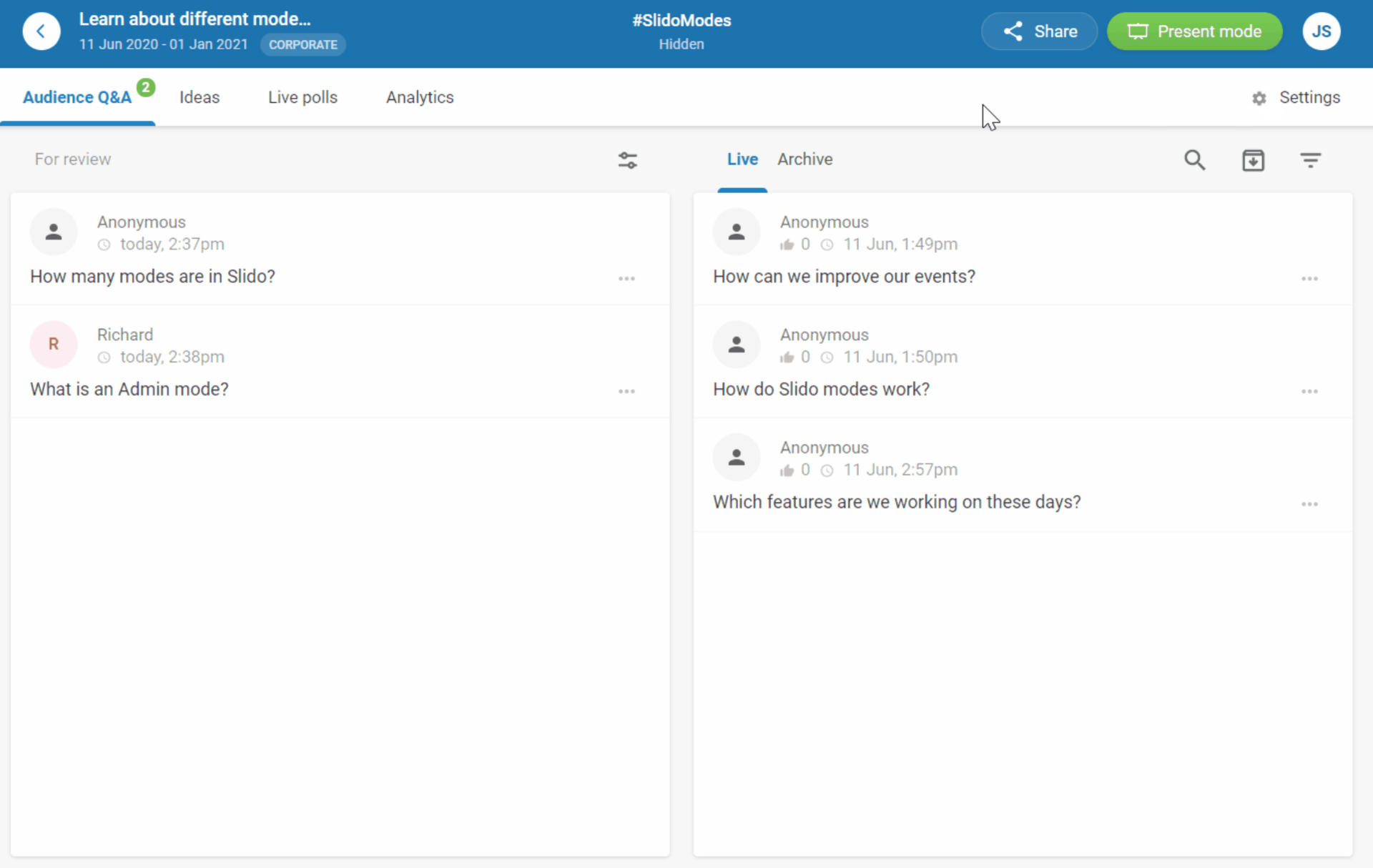The image size is (1373, 868).
Task: Open options for "Which features are we working on"
Action: (x=1309, y=505)
